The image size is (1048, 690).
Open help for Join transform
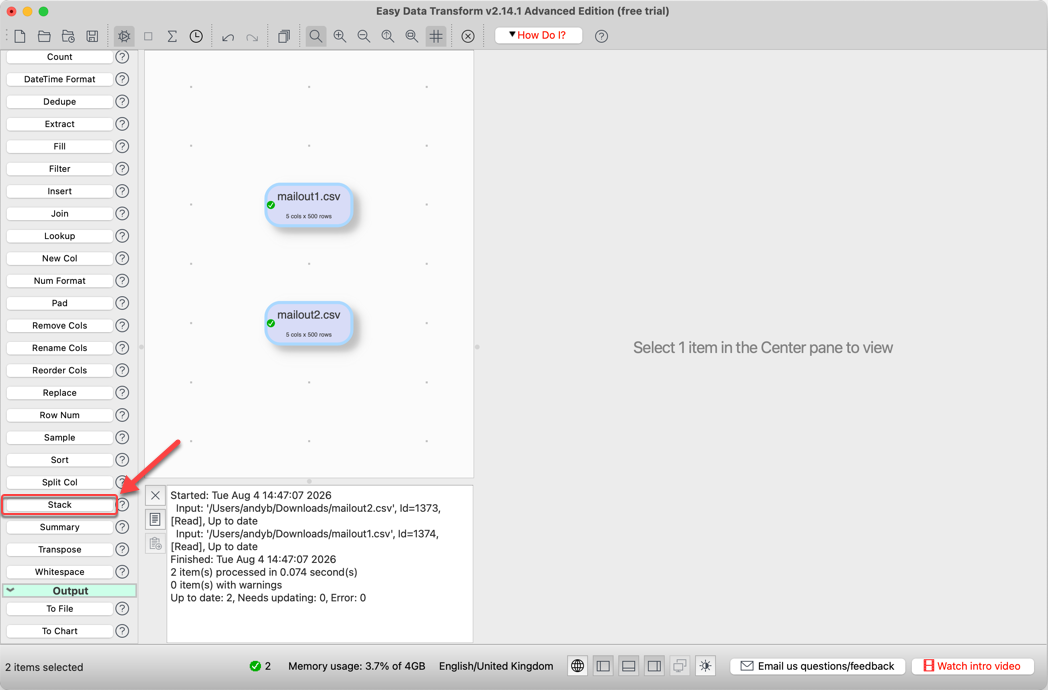[x=122, y=213]
